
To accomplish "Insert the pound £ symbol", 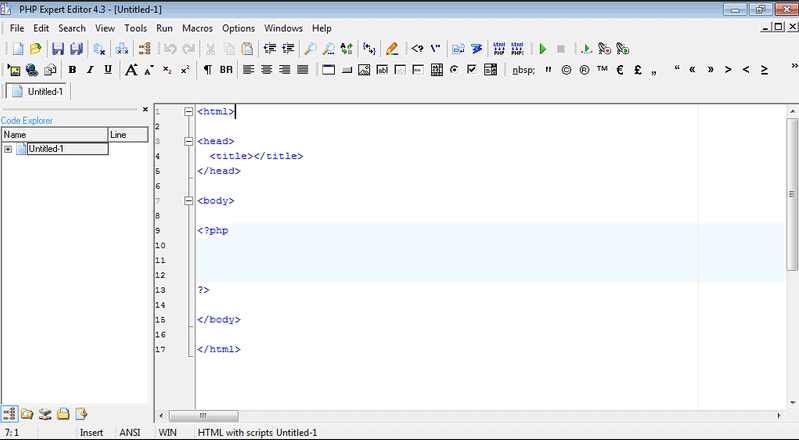I will 637,70.
